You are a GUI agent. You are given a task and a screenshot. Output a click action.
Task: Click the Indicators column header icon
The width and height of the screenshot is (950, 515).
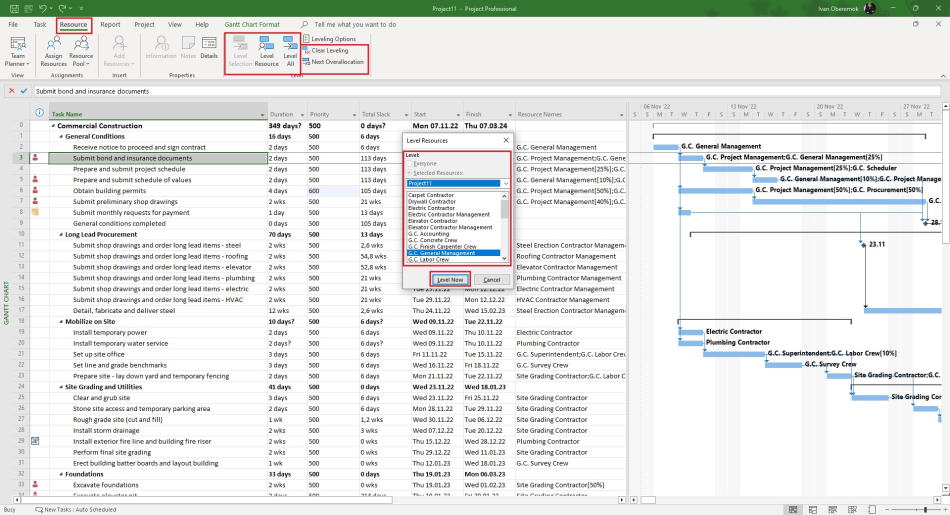tap(39, 113)
